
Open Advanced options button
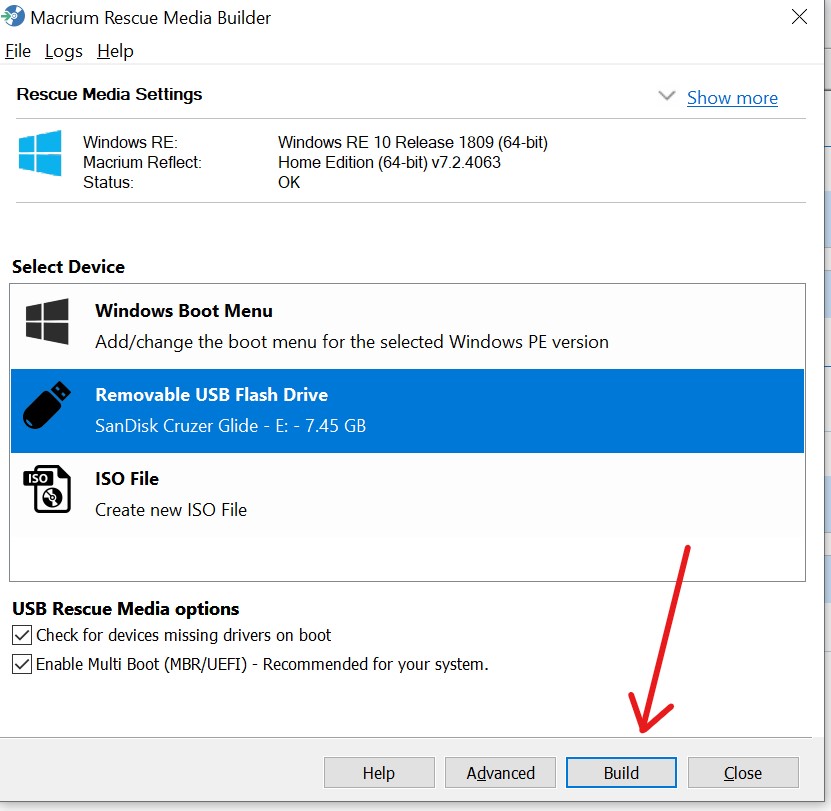[500, 773]
